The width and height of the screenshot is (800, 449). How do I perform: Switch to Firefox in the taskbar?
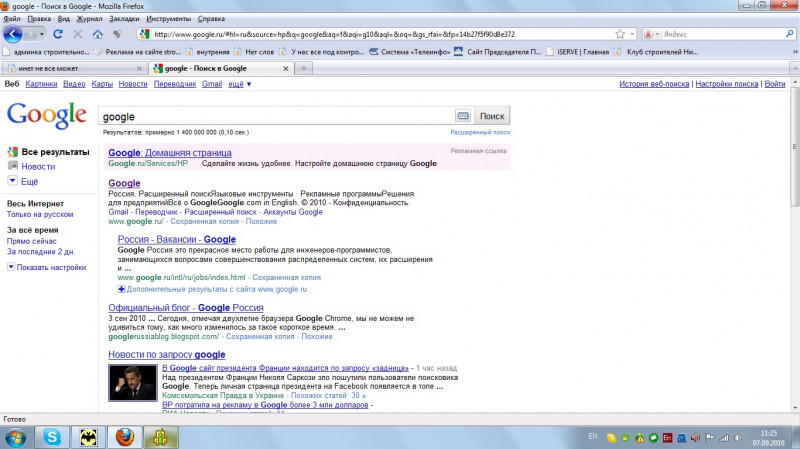[124, 437]
